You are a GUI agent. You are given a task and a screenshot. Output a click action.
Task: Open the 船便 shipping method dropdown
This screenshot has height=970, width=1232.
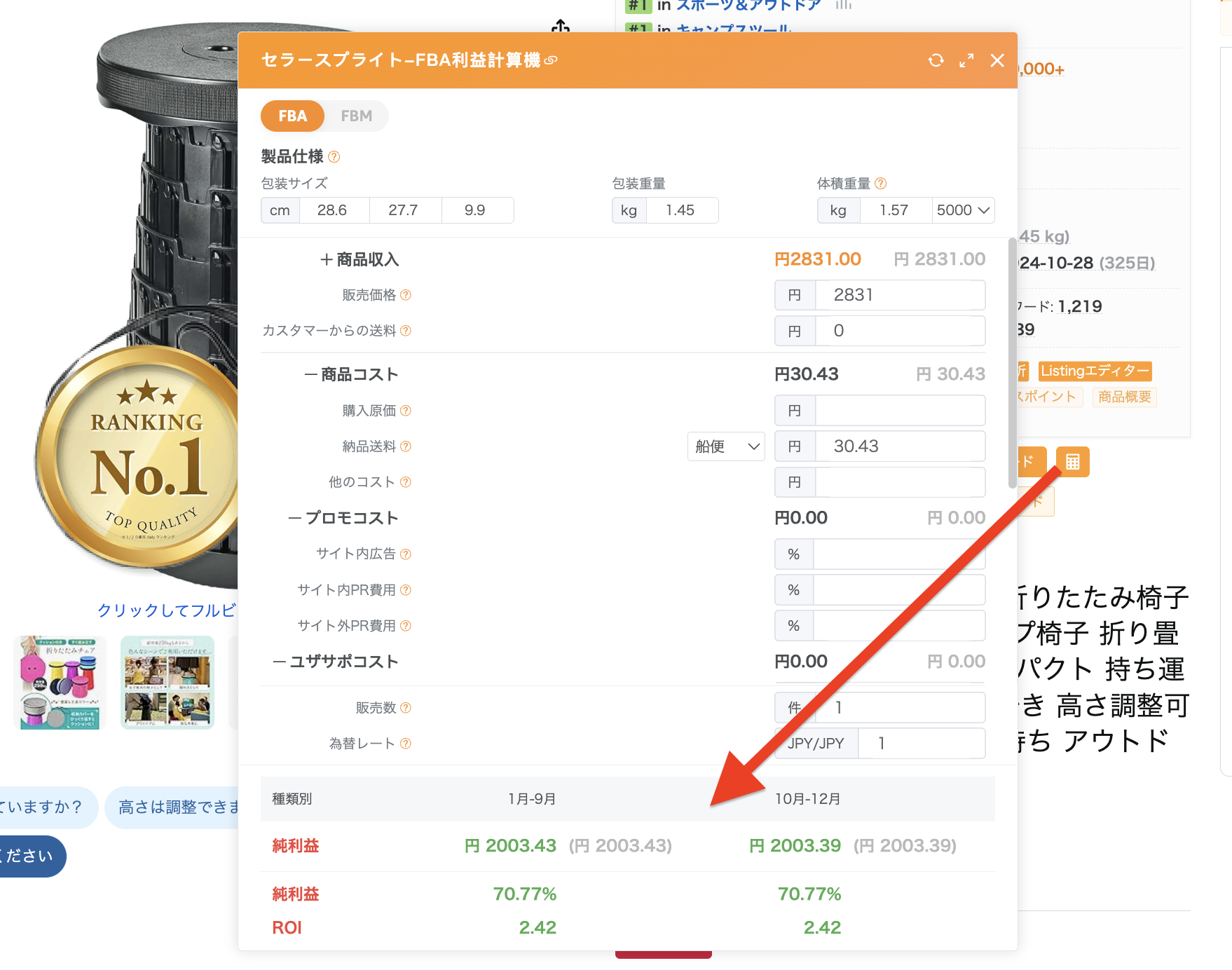point(726,446)
